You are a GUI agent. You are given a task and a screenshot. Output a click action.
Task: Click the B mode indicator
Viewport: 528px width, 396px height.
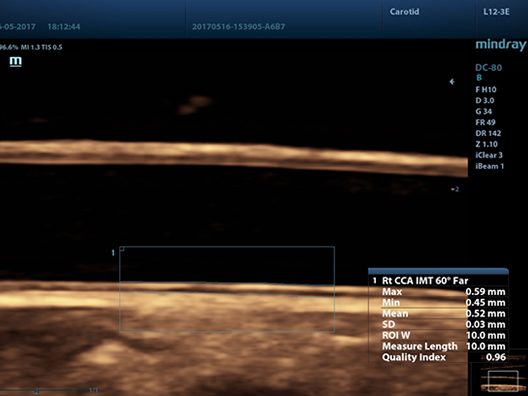click(x=479, y=78)
